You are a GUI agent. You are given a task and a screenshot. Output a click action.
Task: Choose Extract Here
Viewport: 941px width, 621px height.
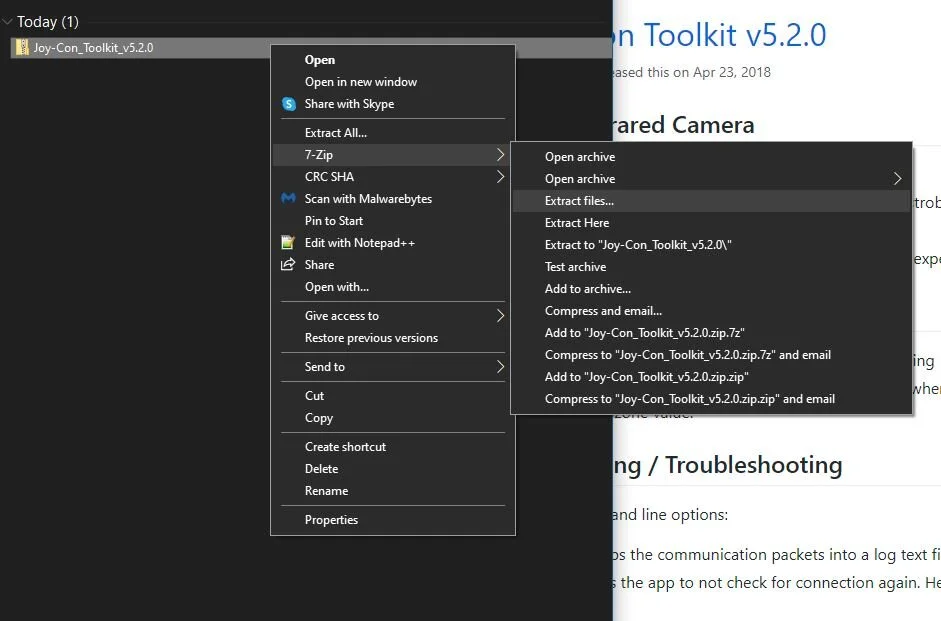point(711,223)
